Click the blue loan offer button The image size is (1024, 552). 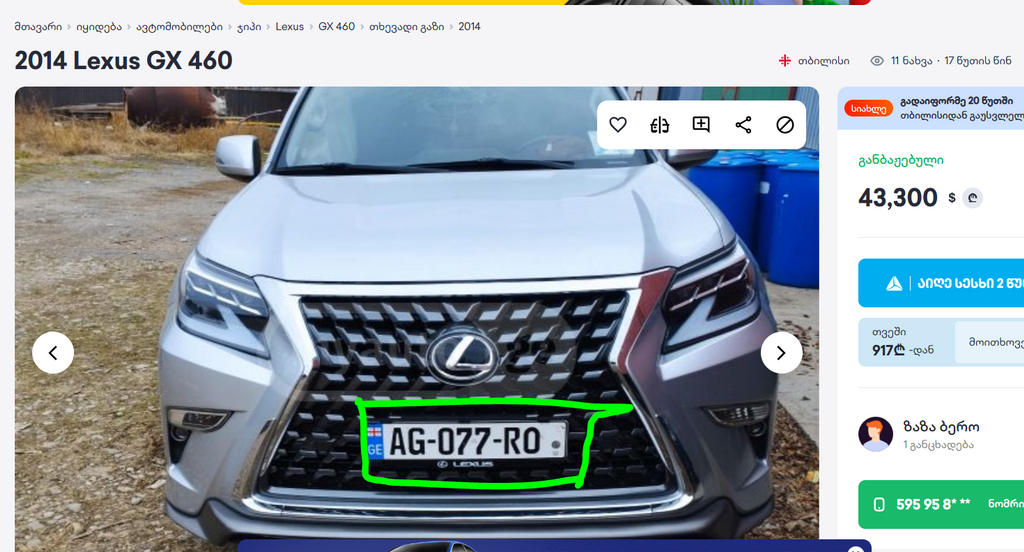point(941,283)
